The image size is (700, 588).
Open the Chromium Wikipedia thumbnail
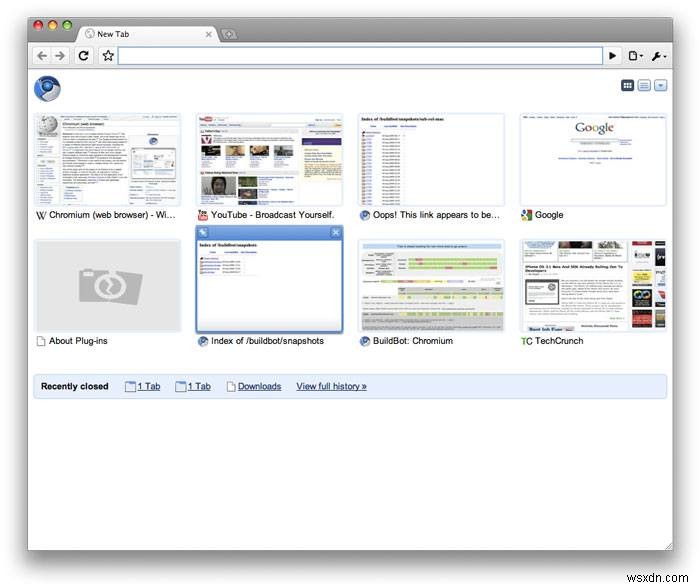(x=108, y=160)
